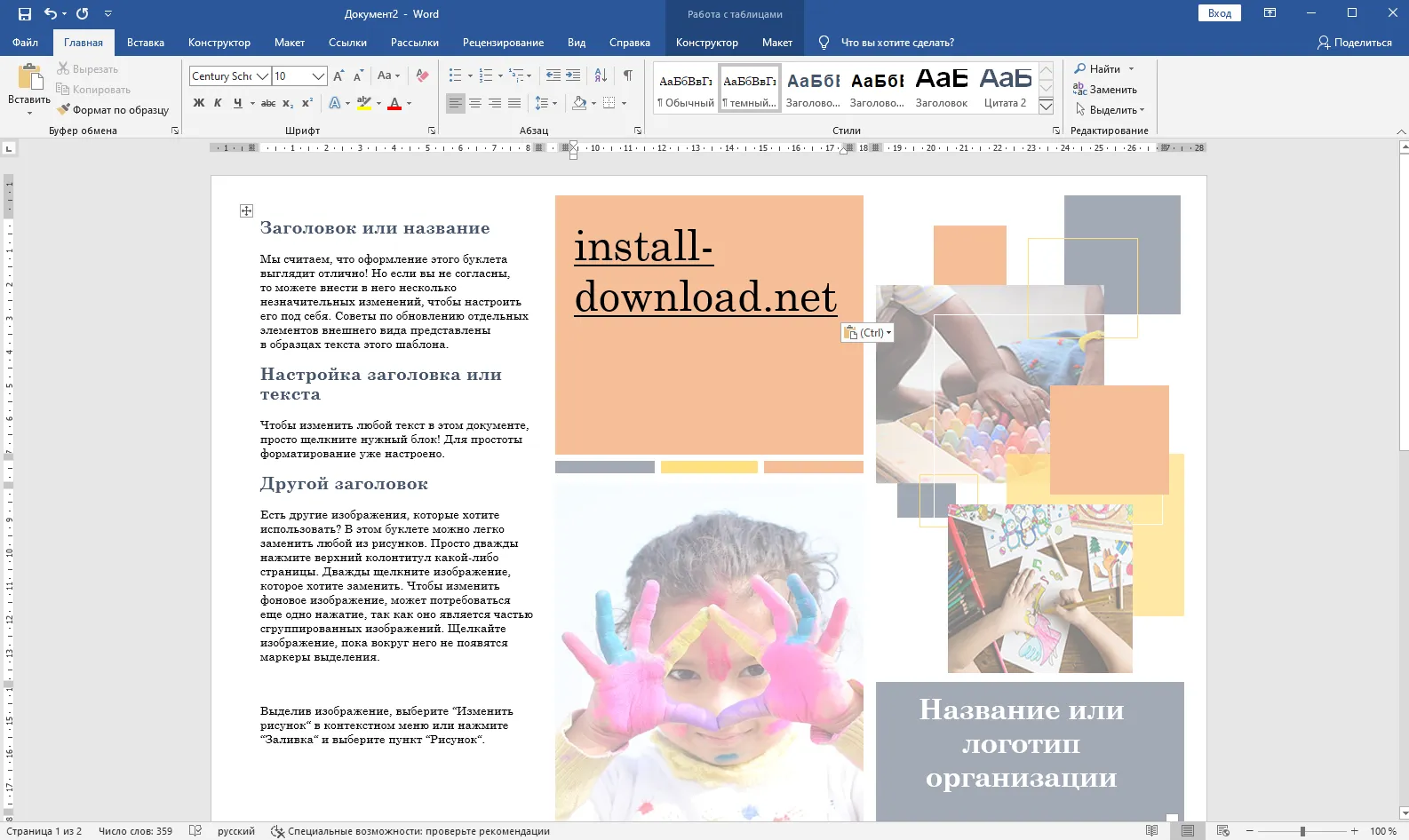Toggle paragraph marks display (¶)
1409x840 pixels.
(x=627, y=76)
